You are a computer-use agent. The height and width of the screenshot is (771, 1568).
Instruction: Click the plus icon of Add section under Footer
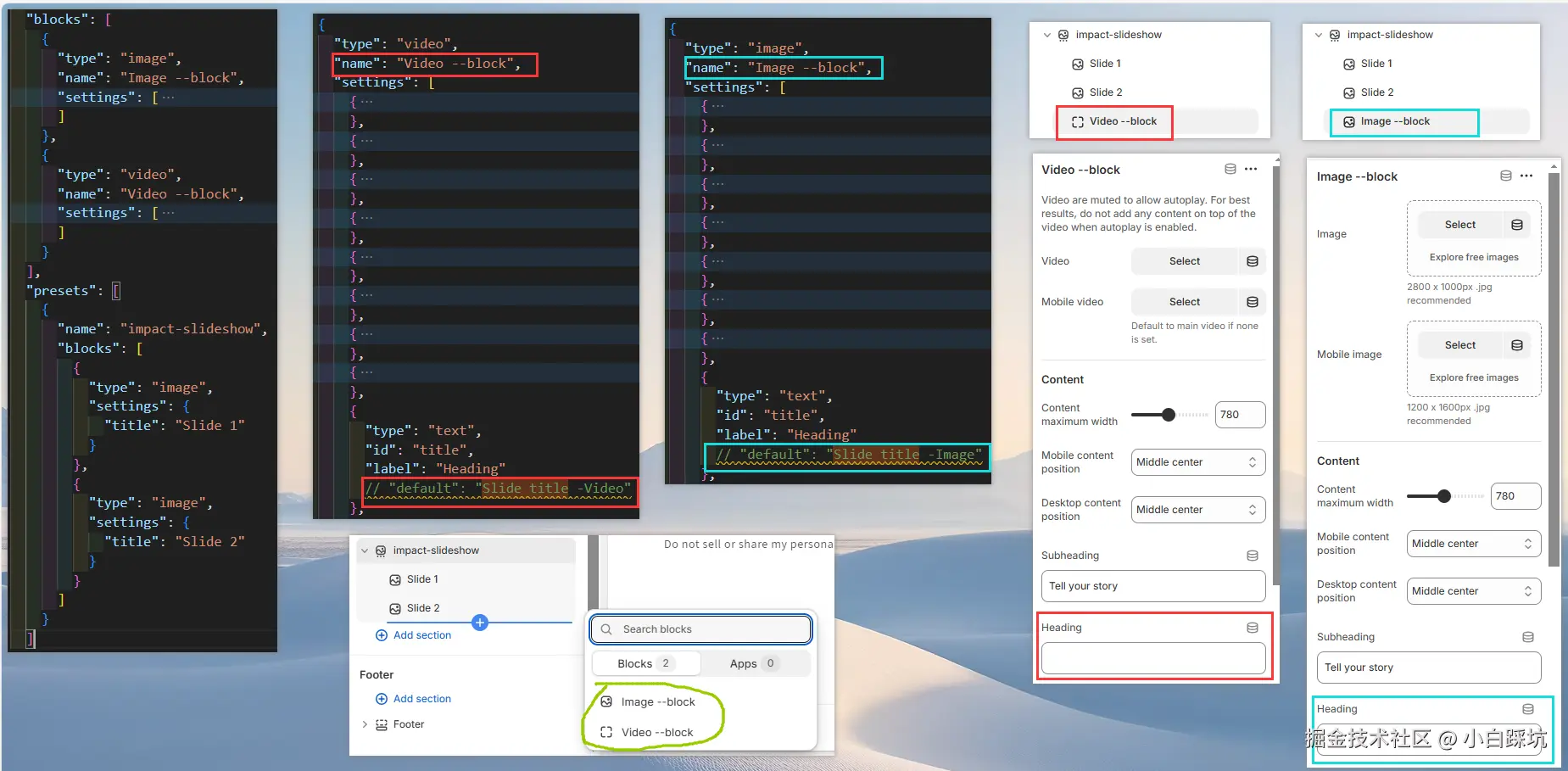tap(382, 699)
